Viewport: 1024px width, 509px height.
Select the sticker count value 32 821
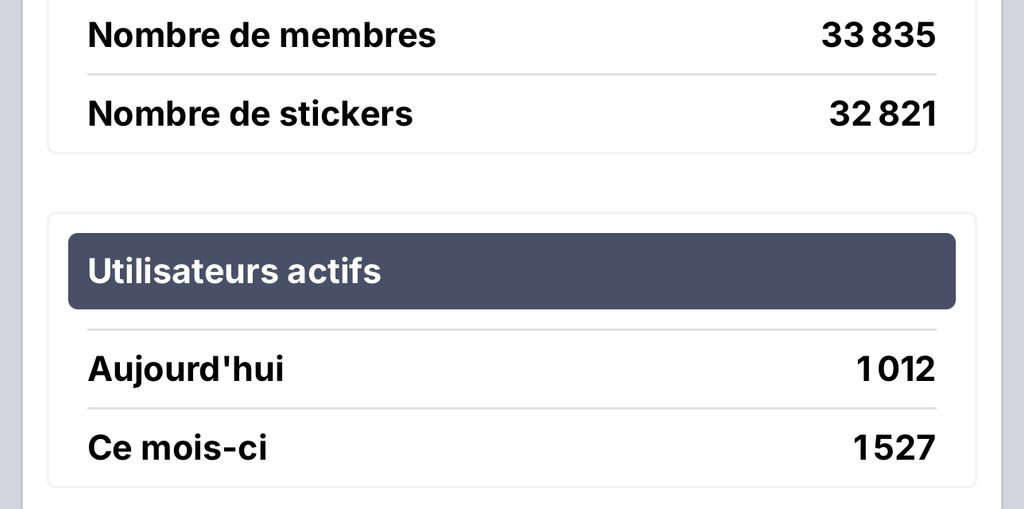[x=882, y=114]
